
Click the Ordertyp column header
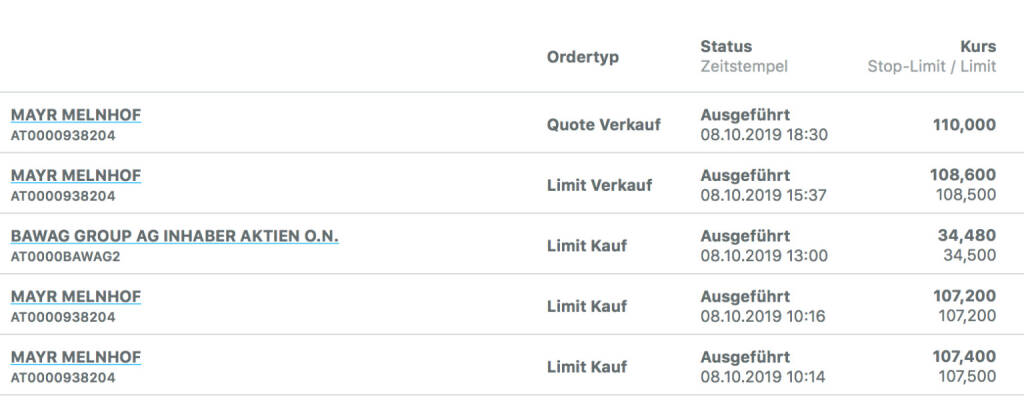click(x=583, y=57)
